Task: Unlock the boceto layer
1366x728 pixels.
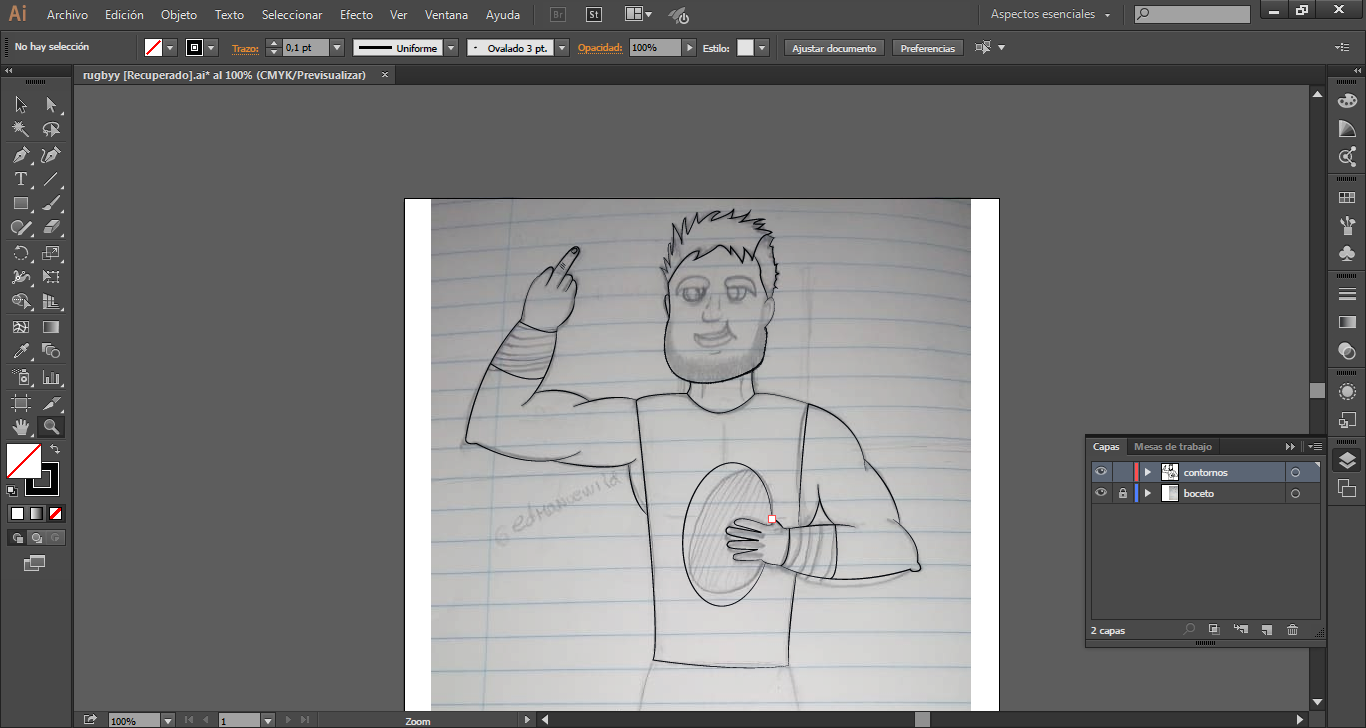Action: click(x=1123, y=493)
